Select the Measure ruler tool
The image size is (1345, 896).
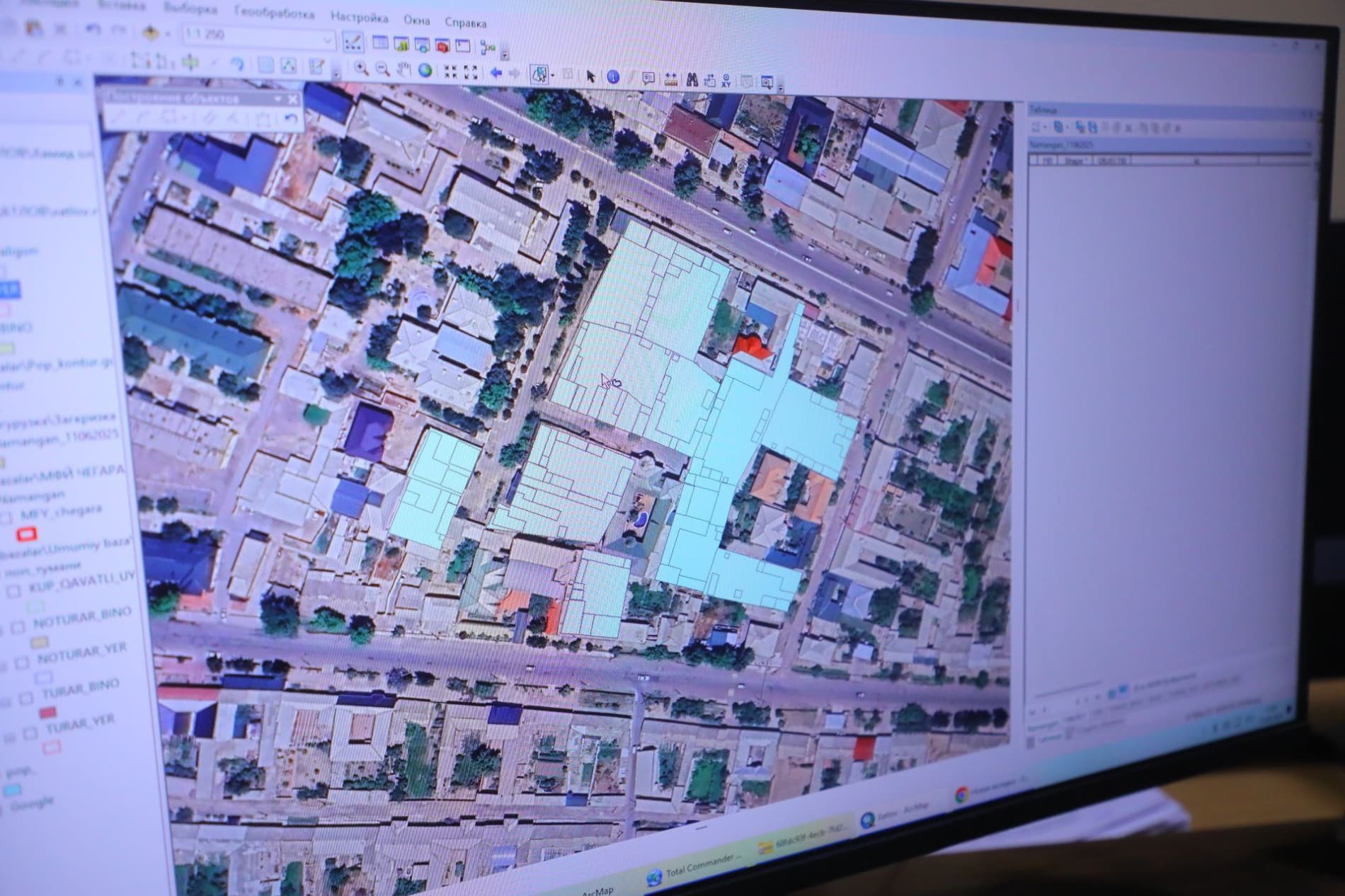click(x=670, y=79)
